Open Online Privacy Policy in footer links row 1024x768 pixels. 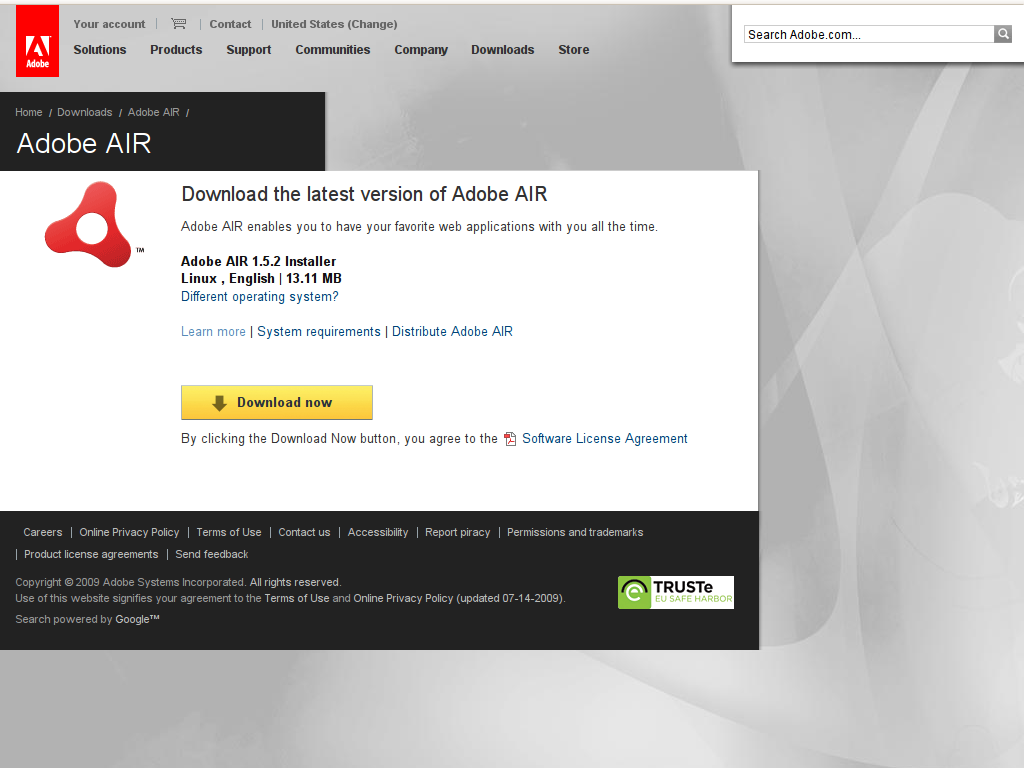point(129,532)
